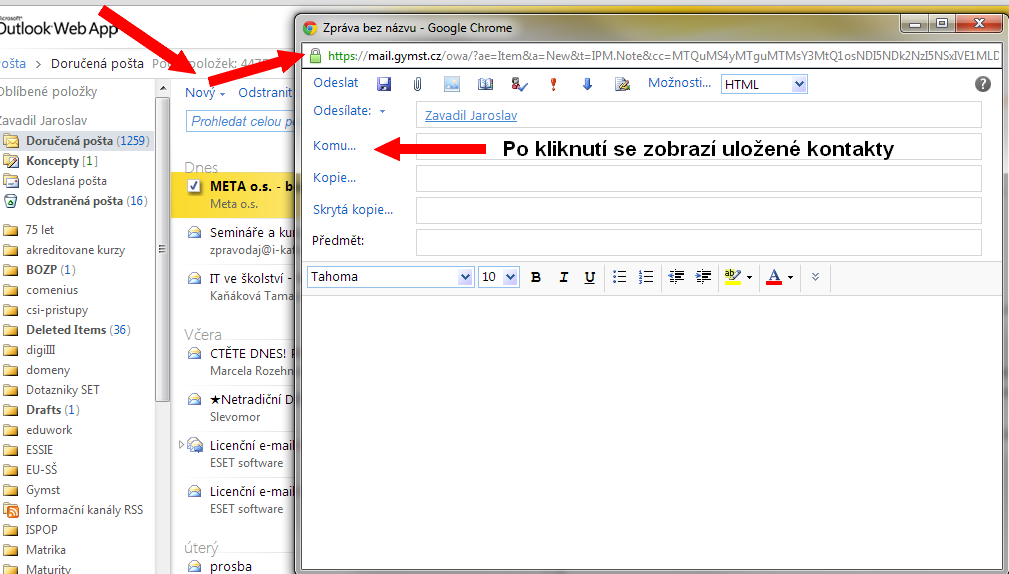Click the Prohledat celou search box

(x=241, y=121)
